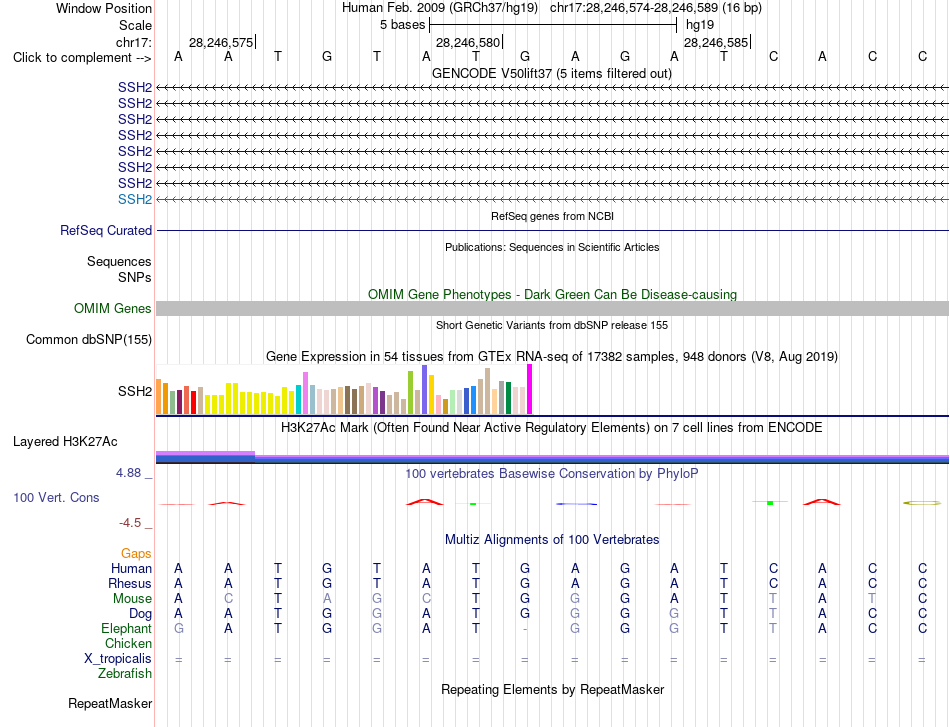Screen dimensions: 950x727
Task: Click the Scale row label
Action: 135,25
